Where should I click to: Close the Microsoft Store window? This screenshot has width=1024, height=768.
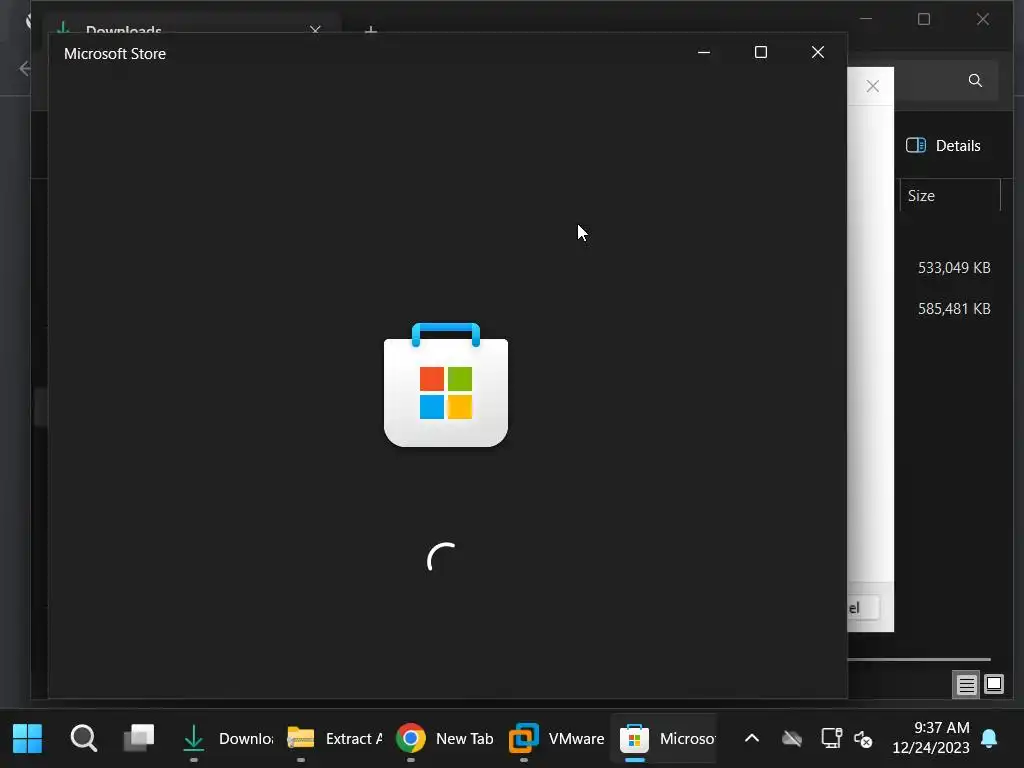point(818,52)
